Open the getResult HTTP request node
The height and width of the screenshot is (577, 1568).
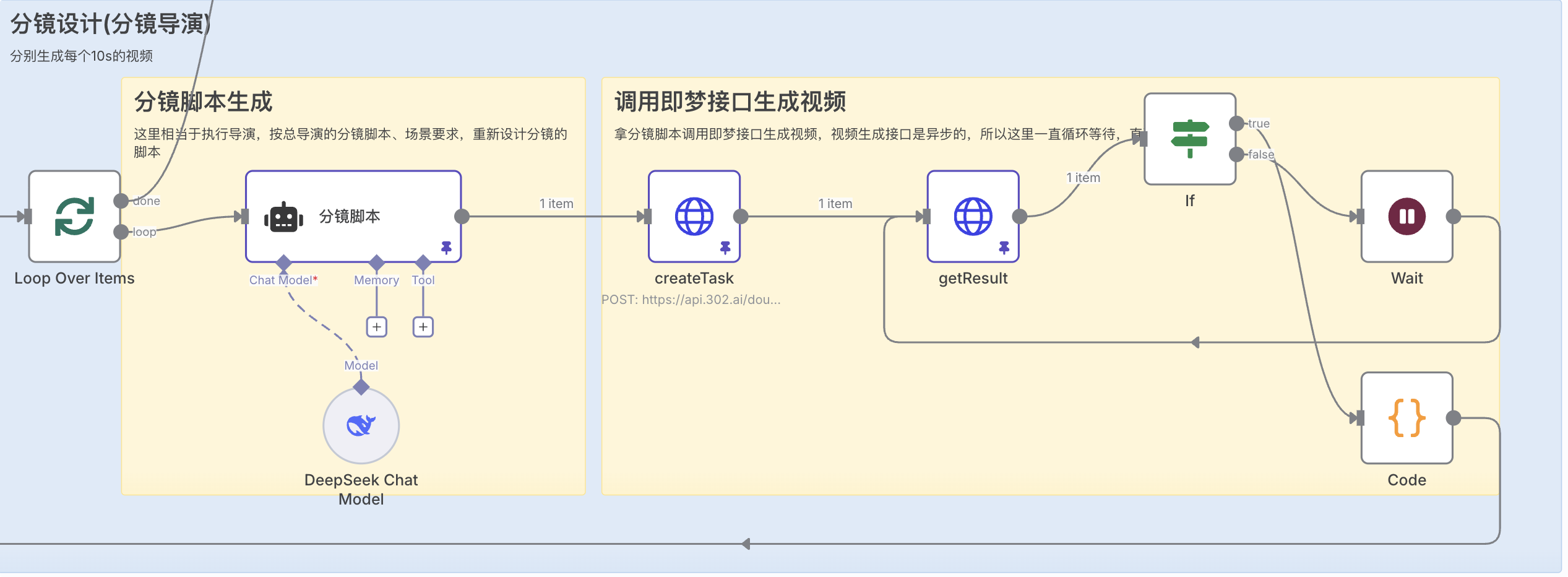coord(973,217)
